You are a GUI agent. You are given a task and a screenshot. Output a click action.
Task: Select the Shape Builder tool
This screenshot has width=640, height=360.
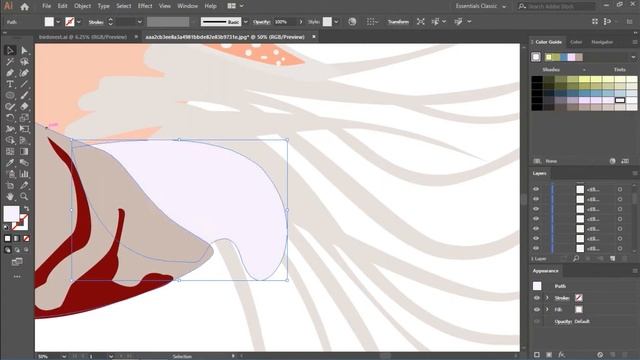10,140
